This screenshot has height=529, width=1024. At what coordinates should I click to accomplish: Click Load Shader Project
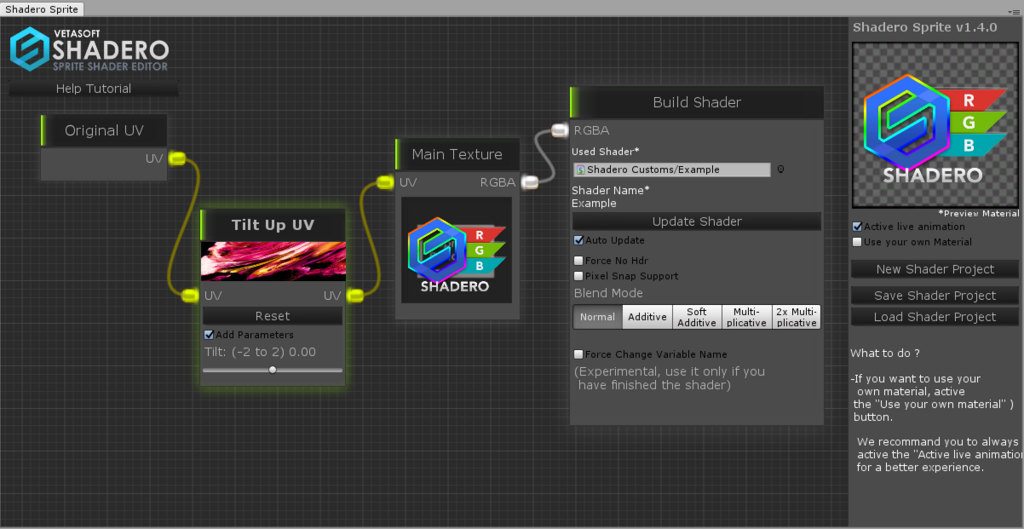pyautogui.click(x=935, y=317)
